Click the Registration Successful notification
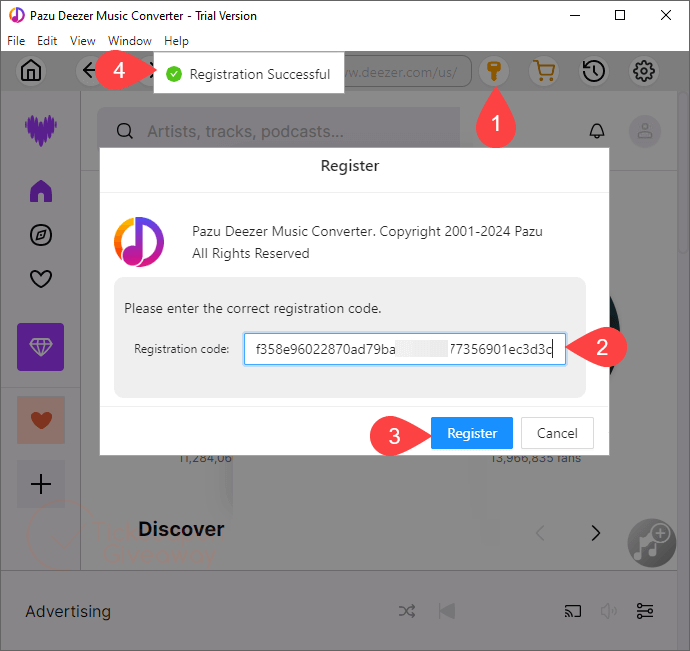This screenshot has height=651, width=690. click(x=249, y=73)
